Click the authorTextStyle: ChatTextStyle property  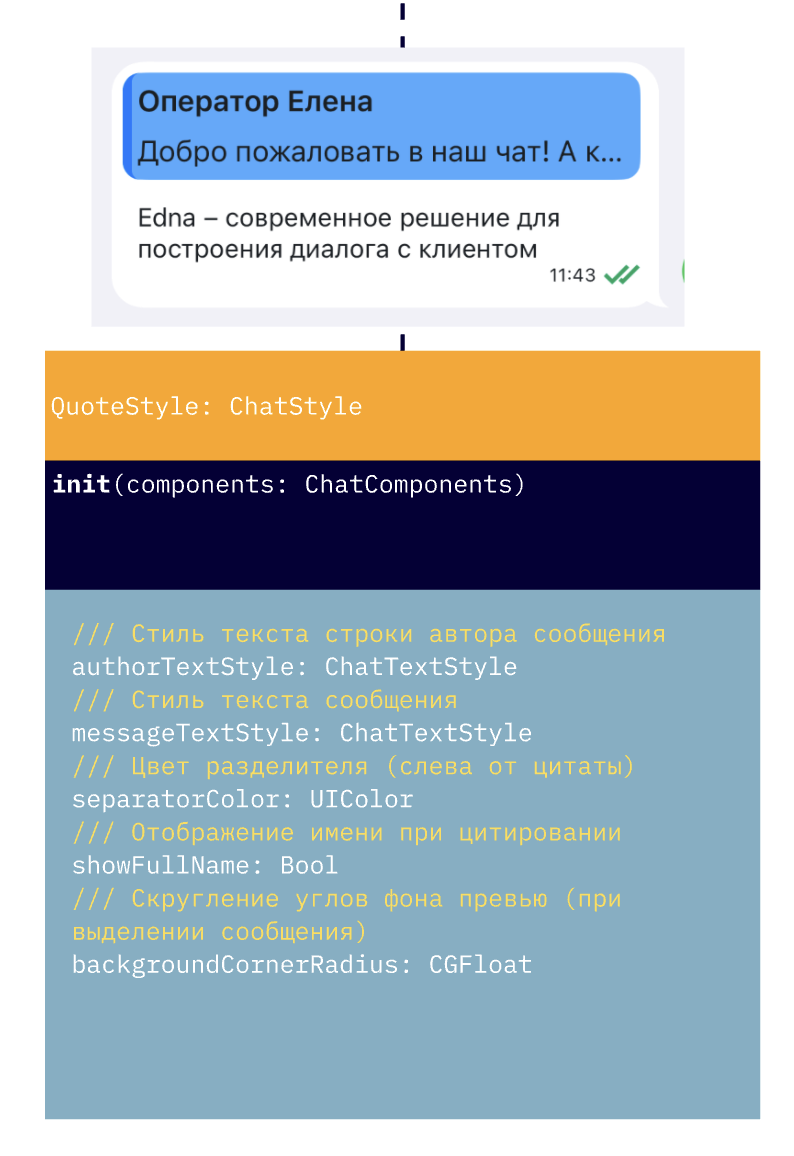tap(294, 667)
